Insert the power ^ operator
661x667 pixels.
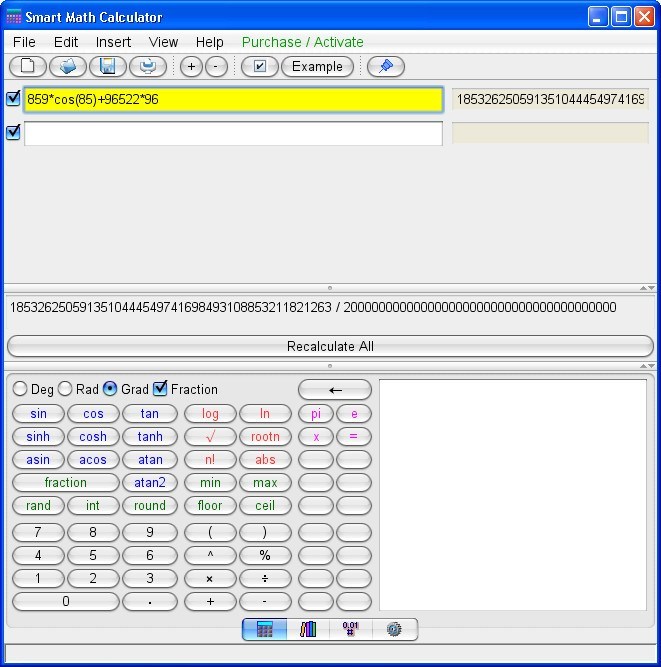click(210, 556)
